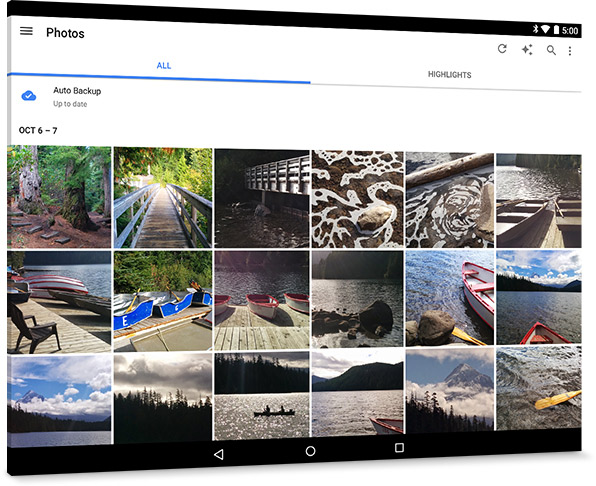The image size is (596, 486).
Task: Open the yellow paddle in water photo
Action: 539,388
